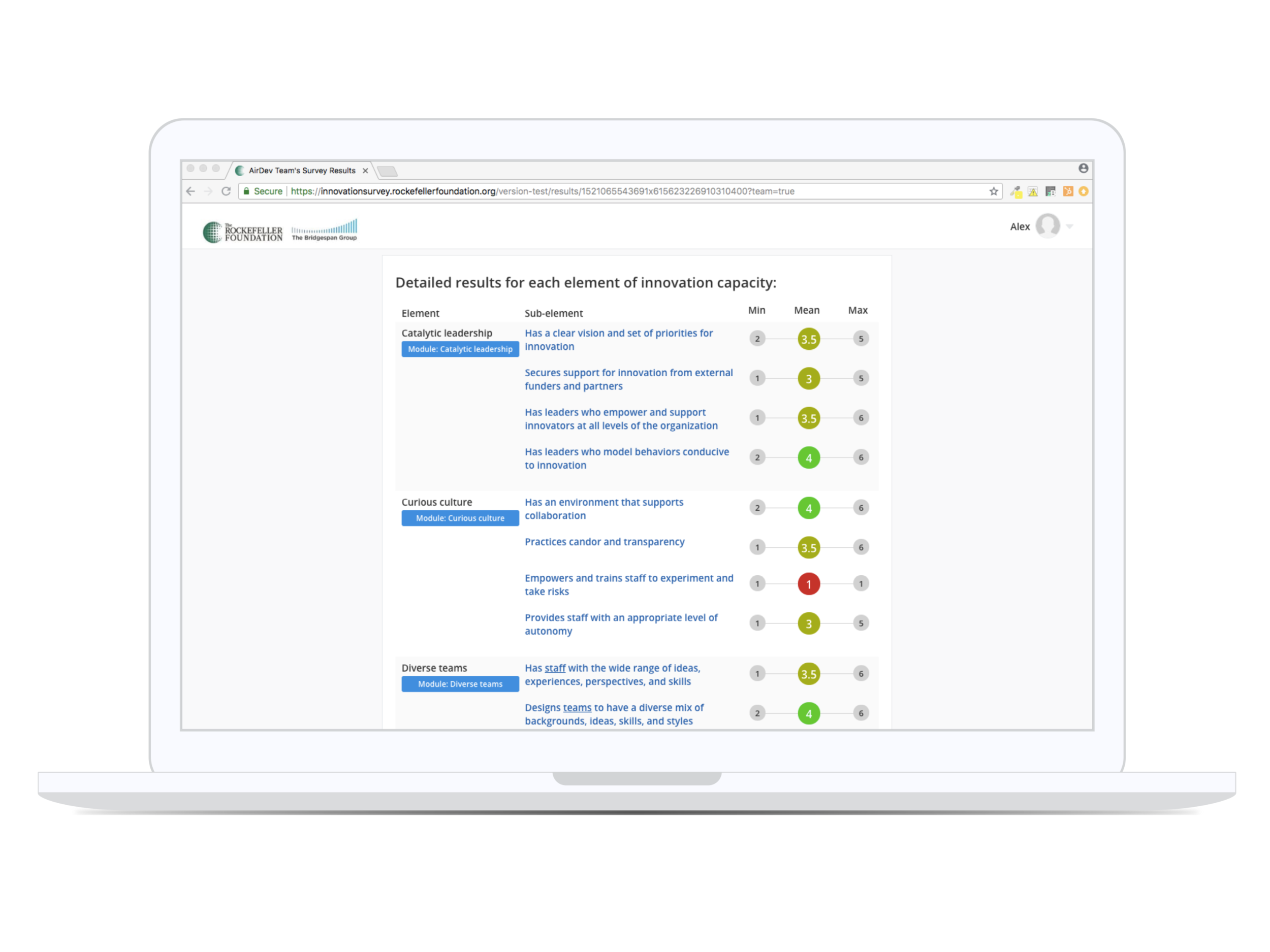Viewport: 1270px width, 952px height.
Task: Select the AirDev Team's Survey Results tab
Action: (301, 171)
